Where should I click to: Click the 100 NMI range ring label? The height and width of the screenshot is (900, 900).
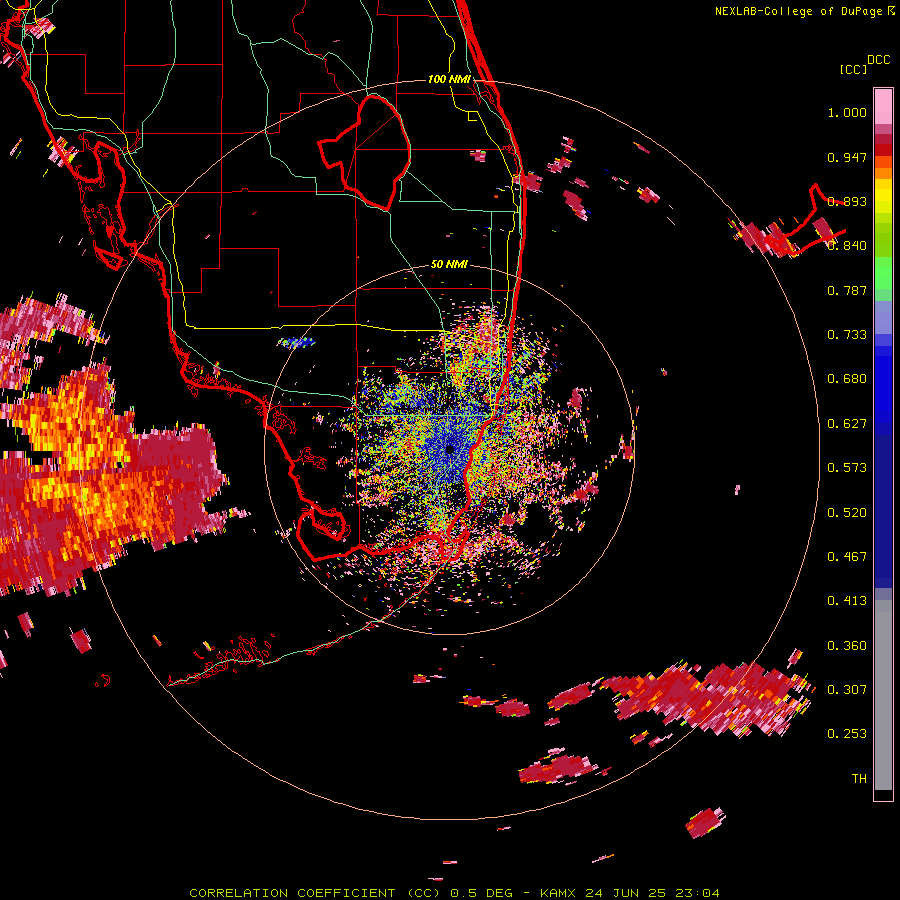point(449,79)
